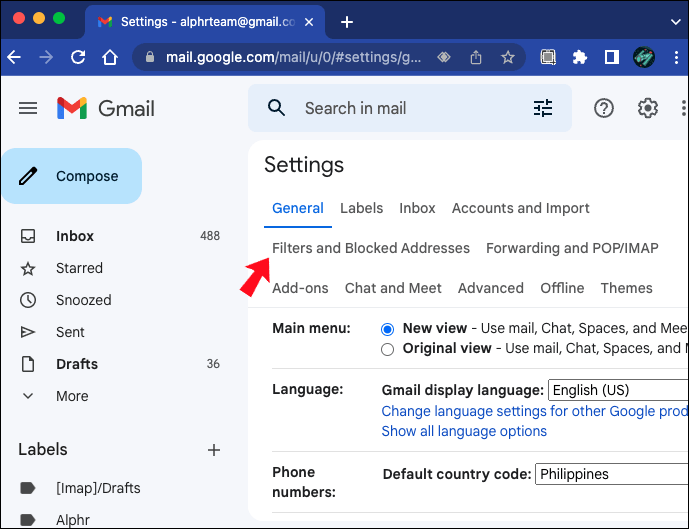Open Gmail display language dropdown
The width and height of the screenshot is (689, 529).
618,390
